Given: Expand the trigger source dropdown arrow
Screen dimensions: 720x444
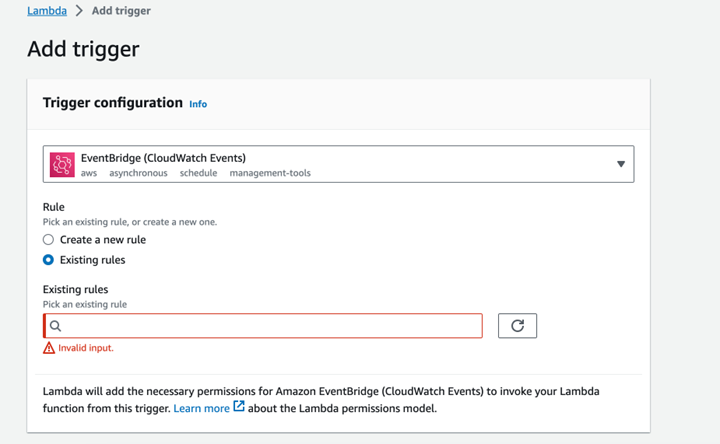Looking at the screenshot, I should (x=621, y=164).
